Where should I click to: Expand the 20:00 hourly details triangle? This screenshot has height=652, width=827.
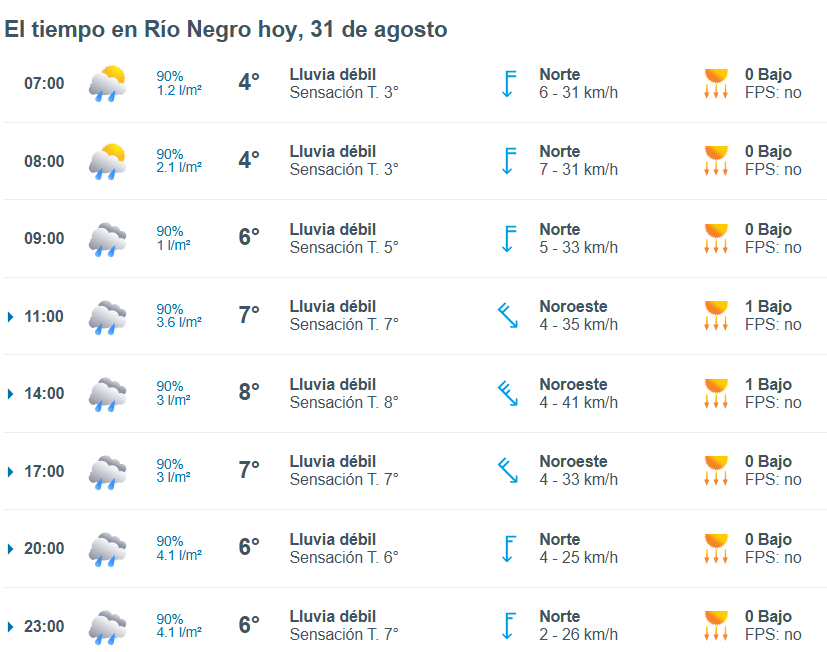pos(10,549)
